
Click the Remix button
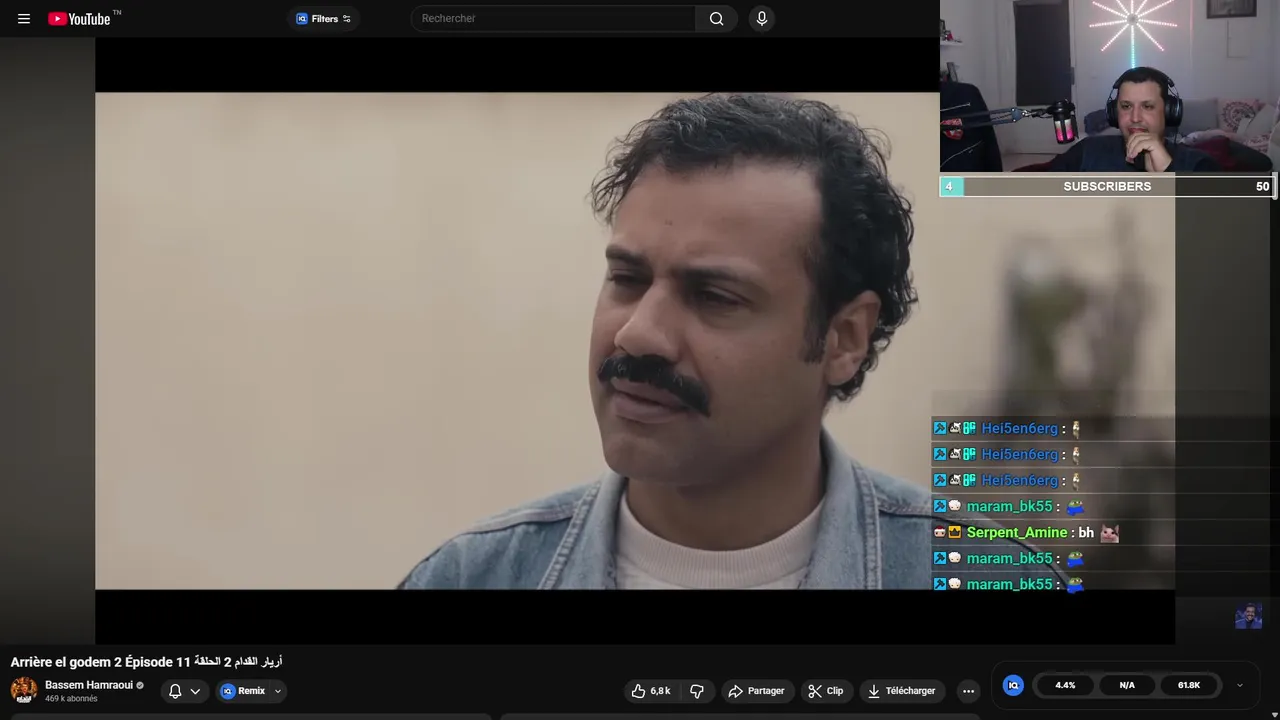[243, 691]
